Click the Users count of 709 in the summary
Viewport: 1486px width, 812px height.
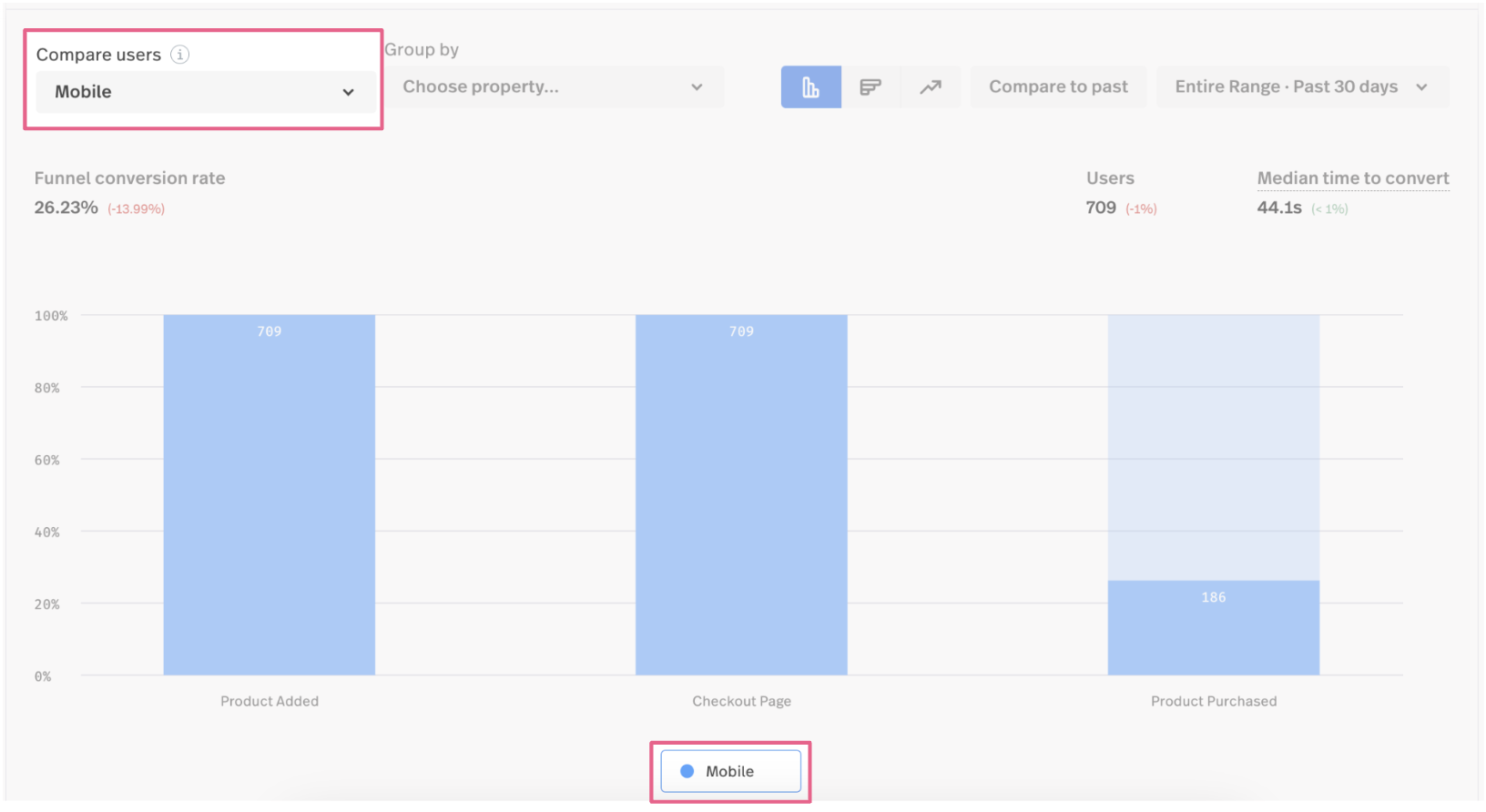click(x=1100, y=208)
